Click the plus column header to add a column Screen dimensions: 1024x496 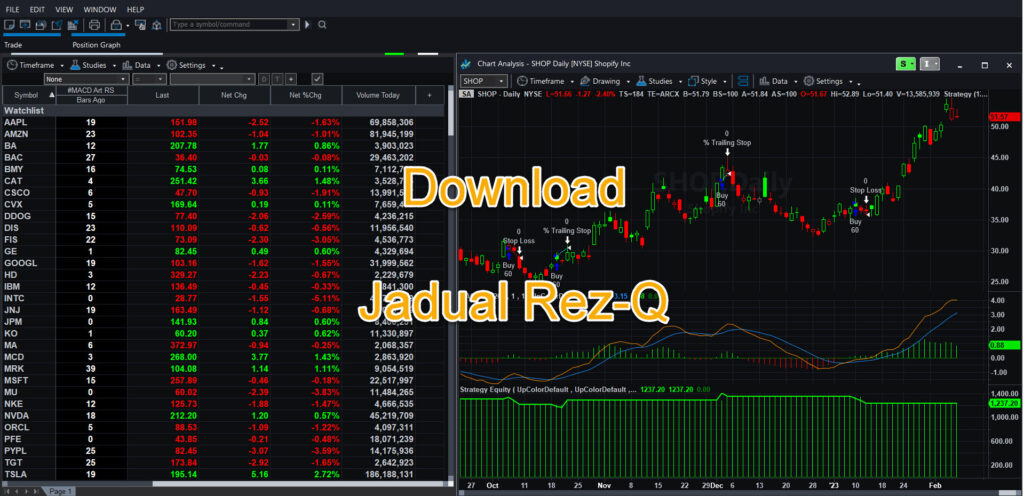pyautogui.click(x=430, y=95)
